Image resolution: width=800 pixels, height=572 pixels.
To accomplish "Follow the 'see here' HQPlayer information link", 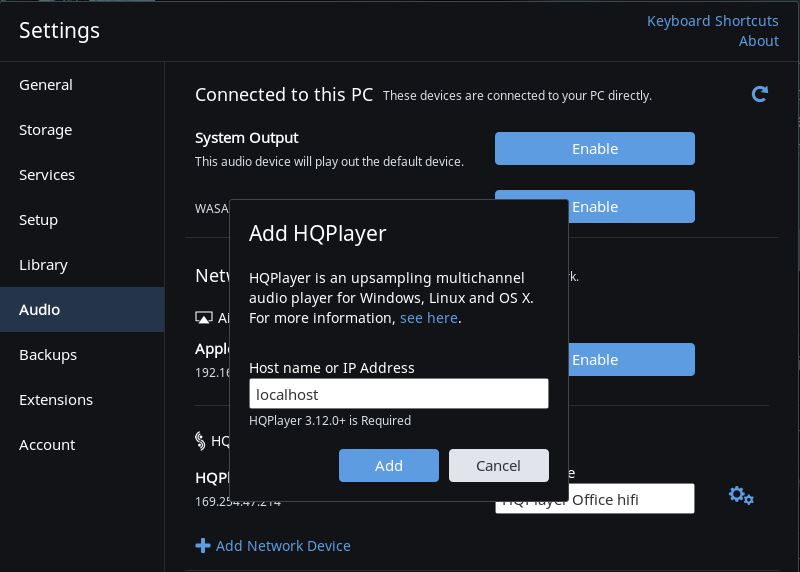I will (429, 318).
